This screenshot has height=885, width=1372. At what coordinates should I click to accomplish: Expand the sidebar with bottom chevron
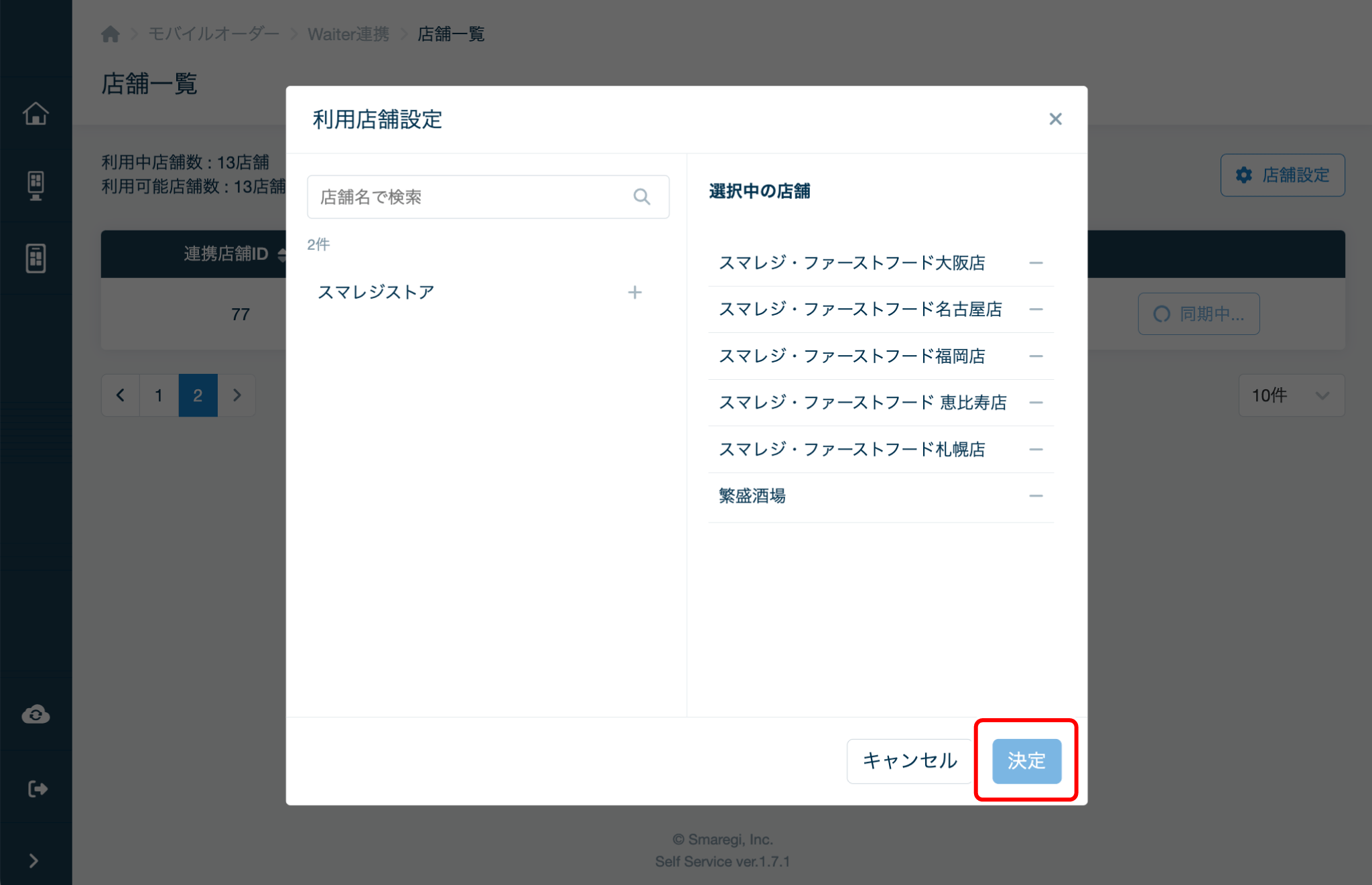click(33, 860)
